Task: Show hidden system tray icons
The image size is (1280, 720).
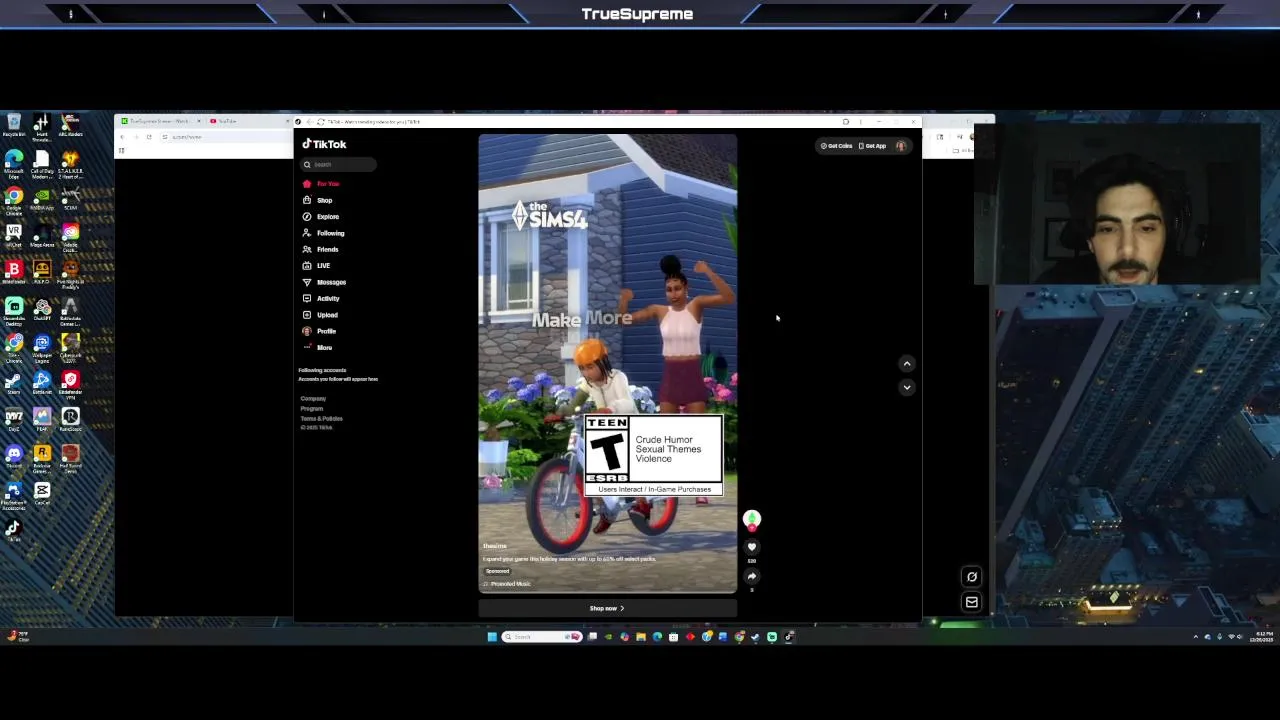Action: pyautogui.click(x=1195, y=637)
